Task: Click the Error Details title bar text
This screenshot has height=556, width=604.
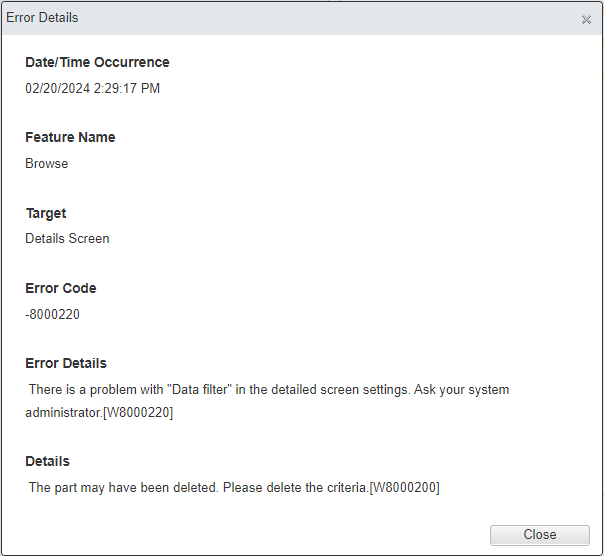Action: (x=42, y=18)
